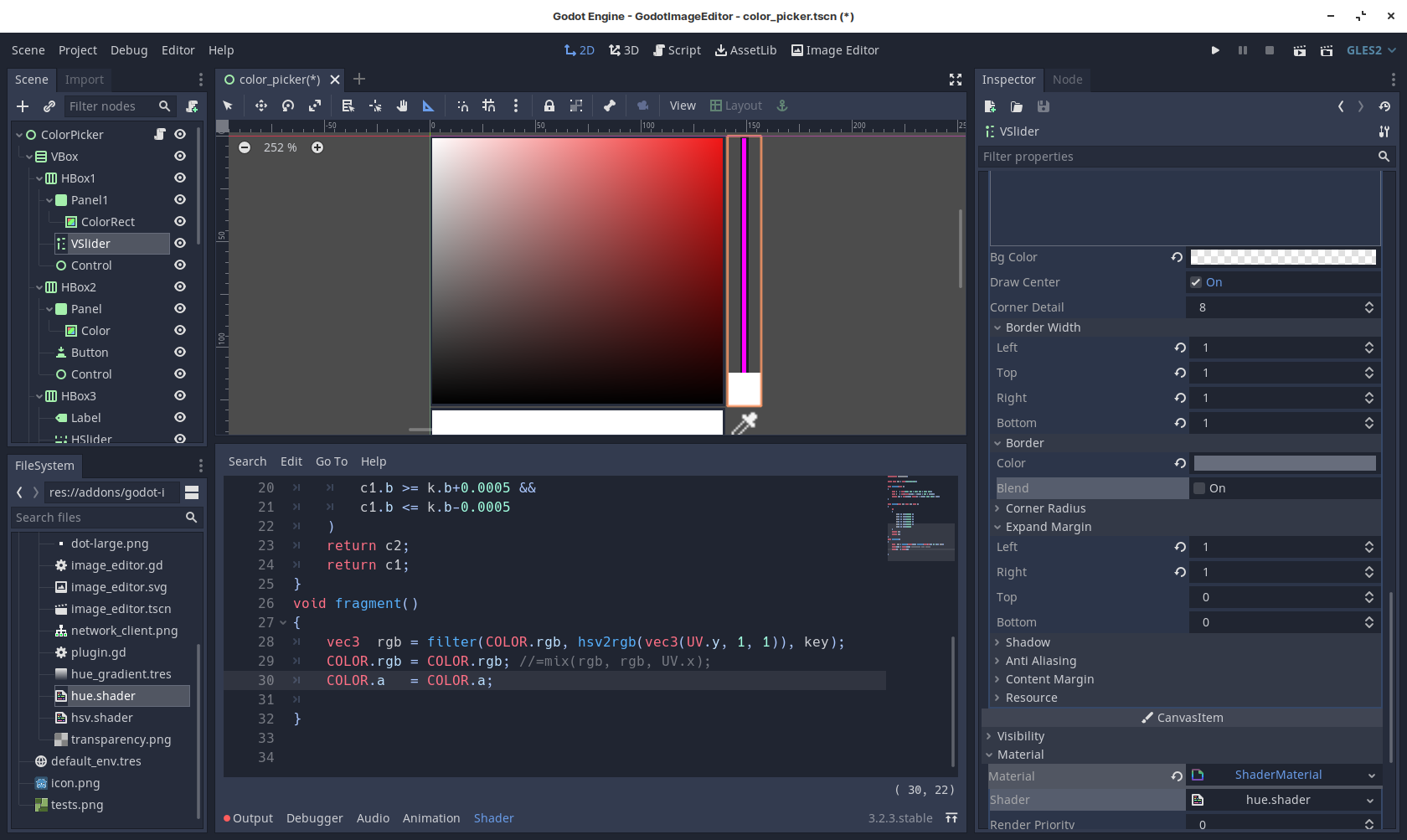
Task: Create a new resource in the Inspector
Action: (990, 106)
